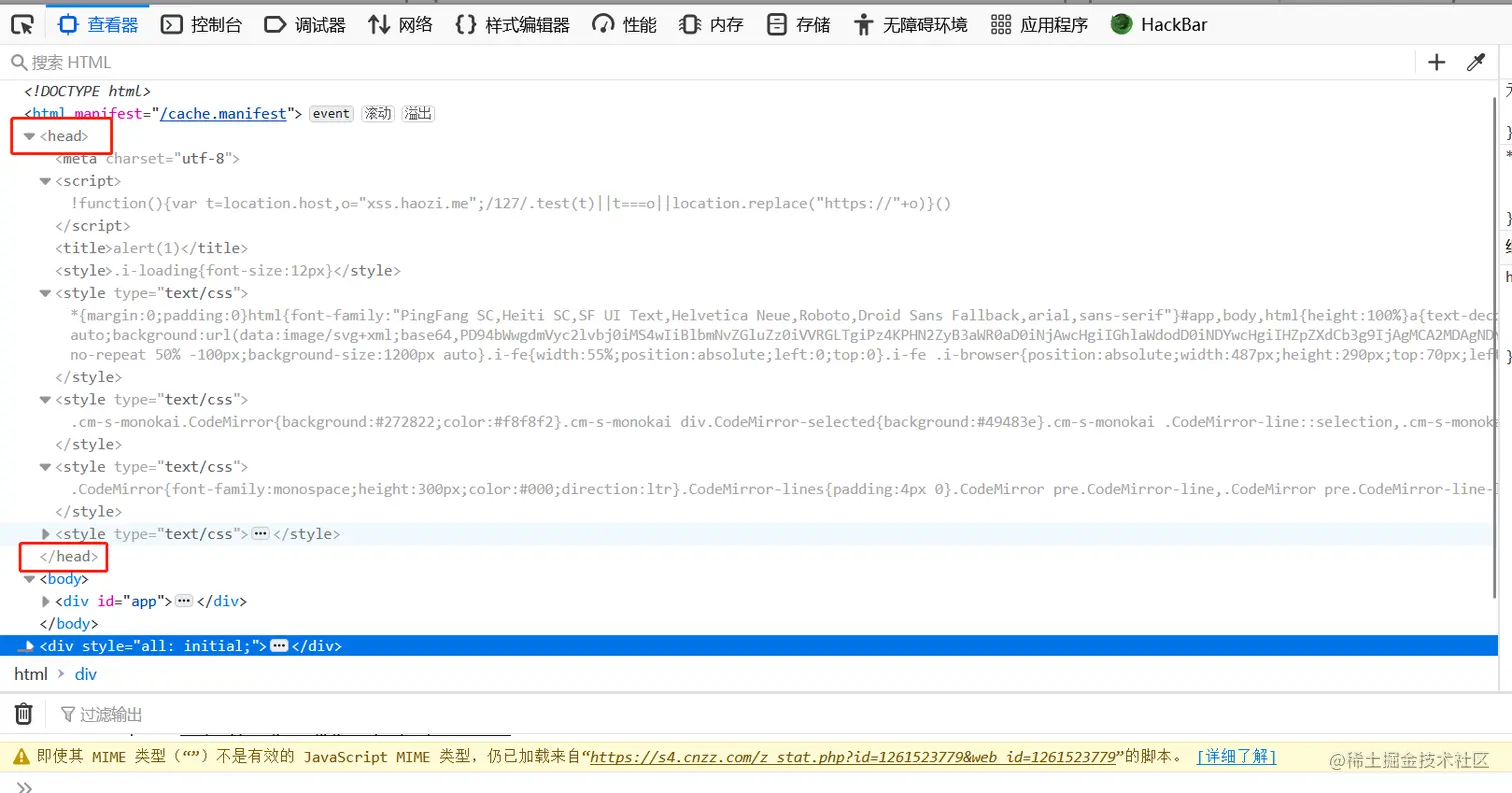Open the 应用程序 application tab
Viewport: 1512px width, 793px height.
tap(1039, 25)
